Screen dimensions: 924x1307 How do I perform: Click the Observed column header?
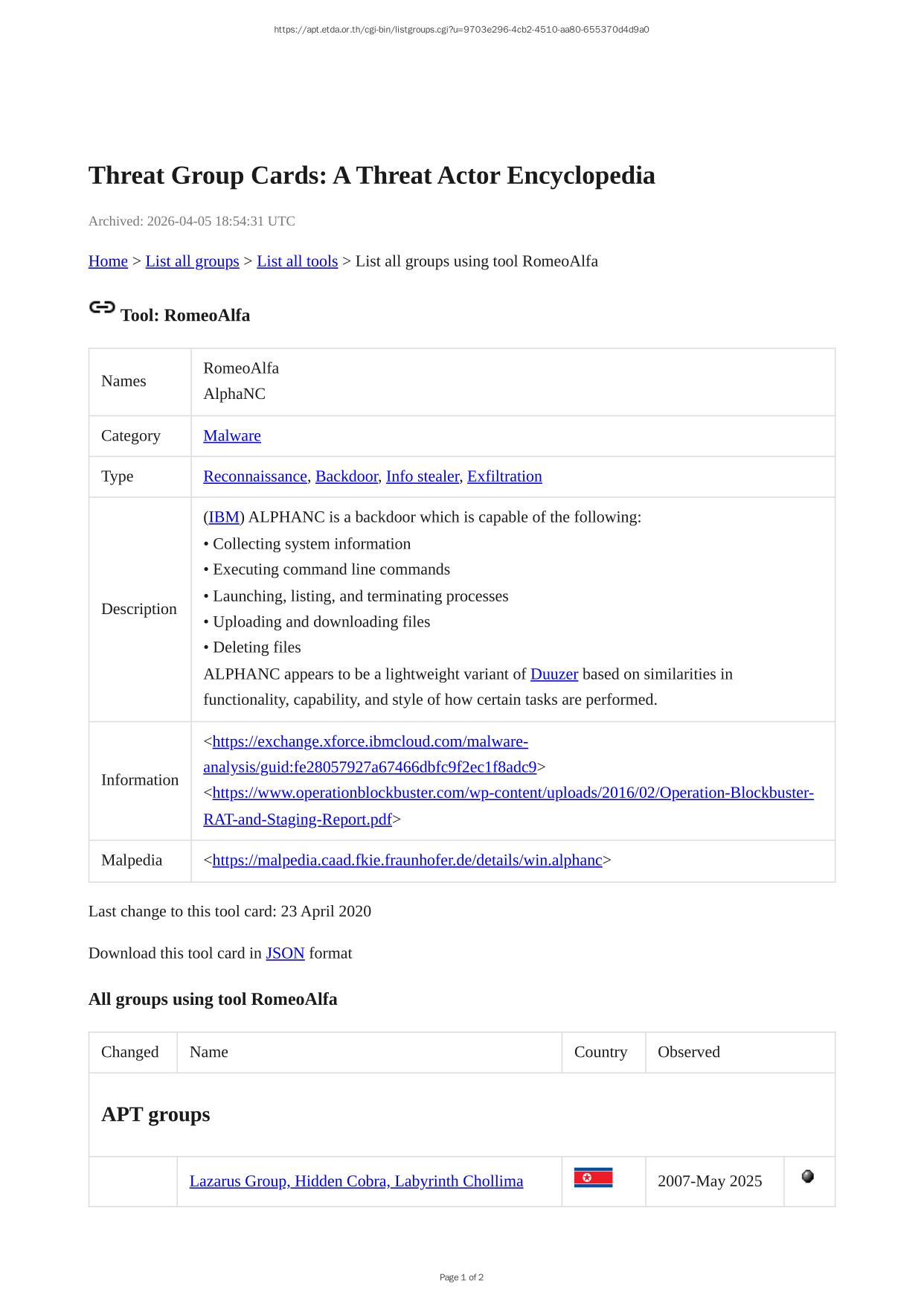tap(688, 1052)
